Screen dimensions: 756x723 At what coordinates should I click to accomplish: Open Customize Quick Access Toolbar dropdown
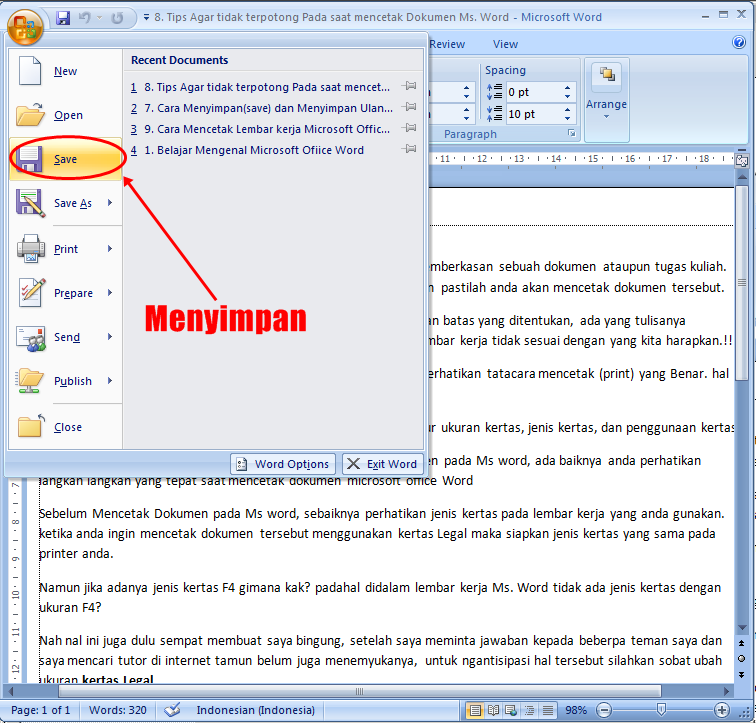(x=147, y=17)
